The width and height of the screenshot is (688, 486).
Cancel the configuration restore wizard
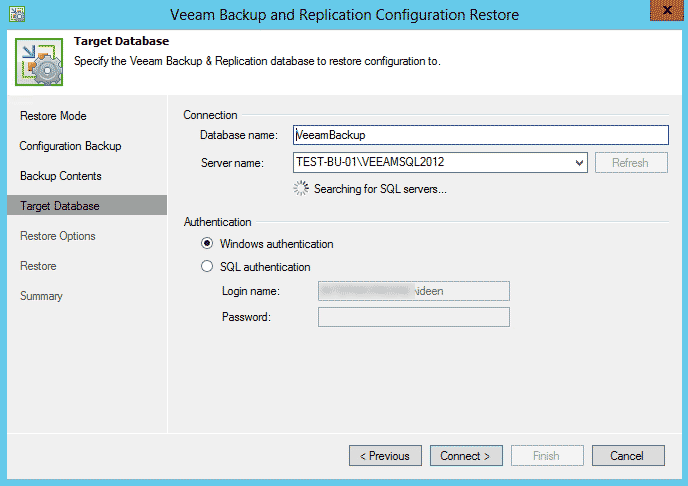pos(628,456)
